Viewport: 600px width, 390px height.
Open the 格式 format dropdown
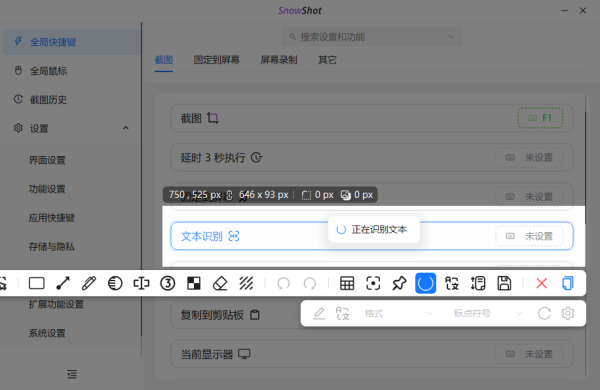(x=398, y=313)
